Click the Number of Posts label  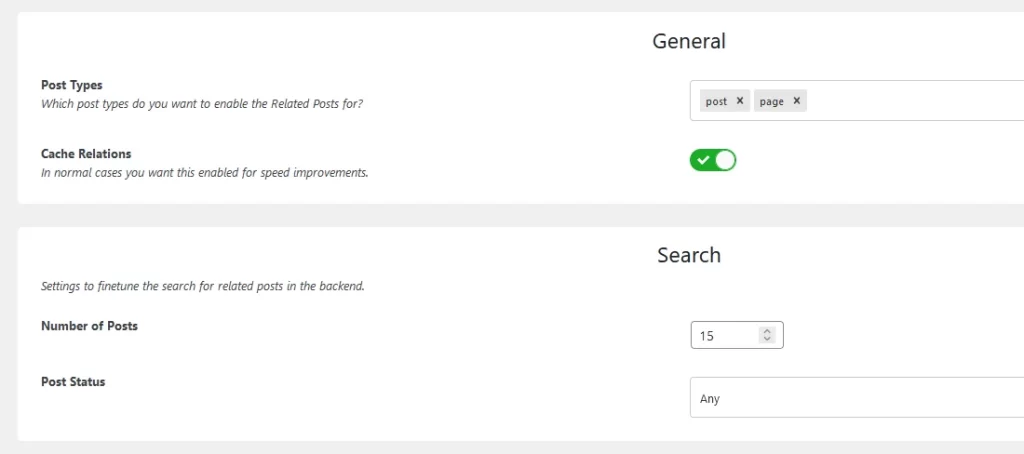[89, 325]
